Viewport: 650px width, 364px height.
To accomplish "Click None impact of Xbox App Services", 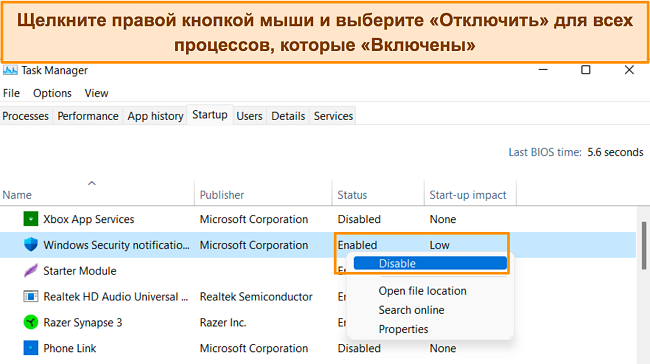I will pyautogui.click(x=443, y=219).
